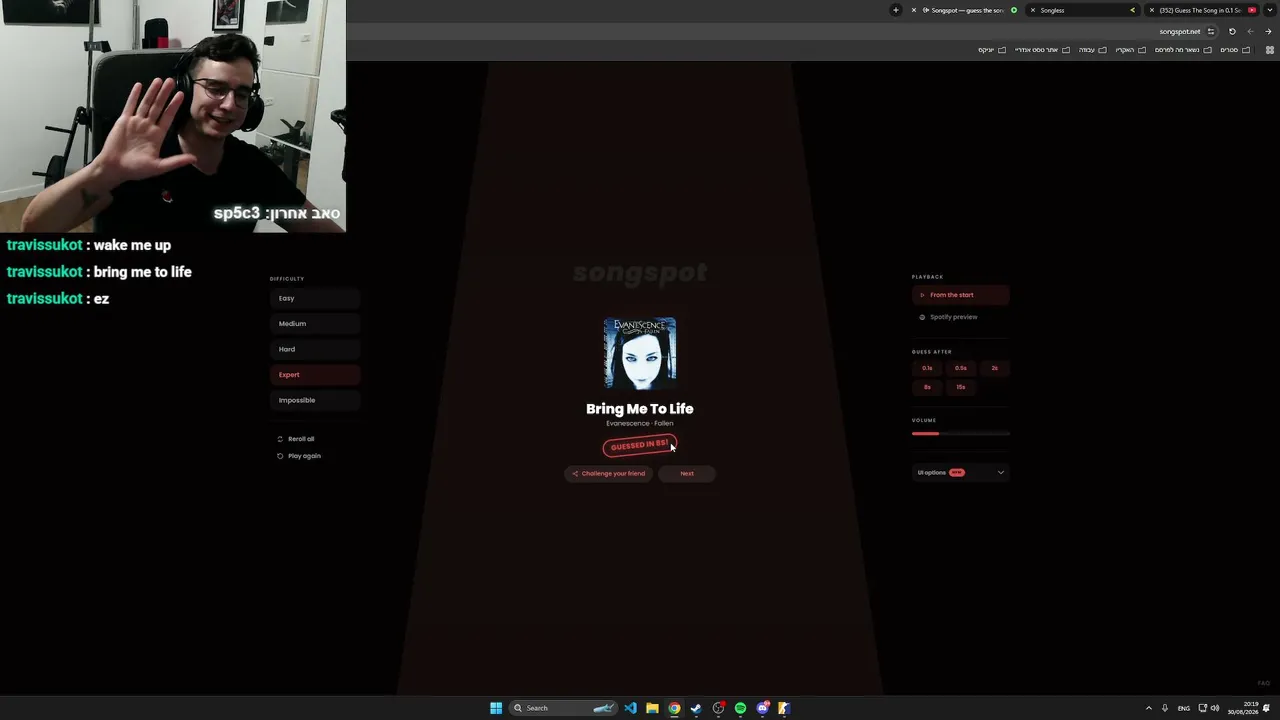Viewport: 1280px width, 720px height.
Task: Open the volume icon in system tray
Action: click(1215, 708)
